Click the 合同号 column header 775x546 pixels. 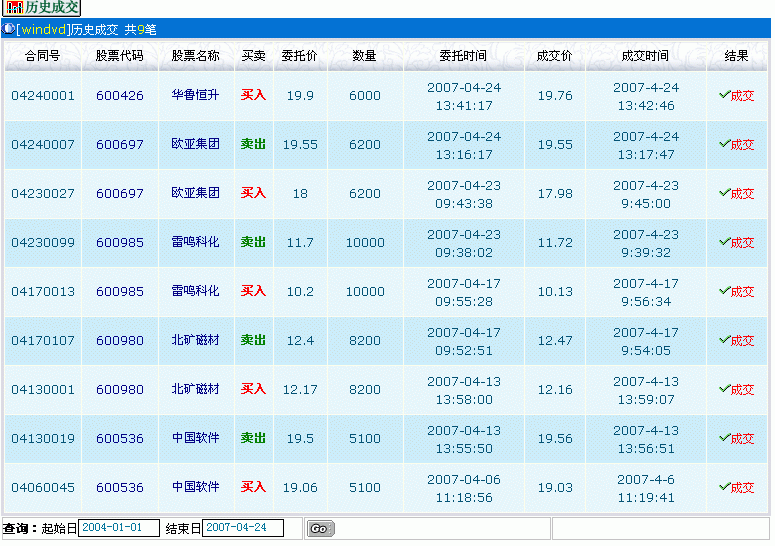click(x=43, y=56)
